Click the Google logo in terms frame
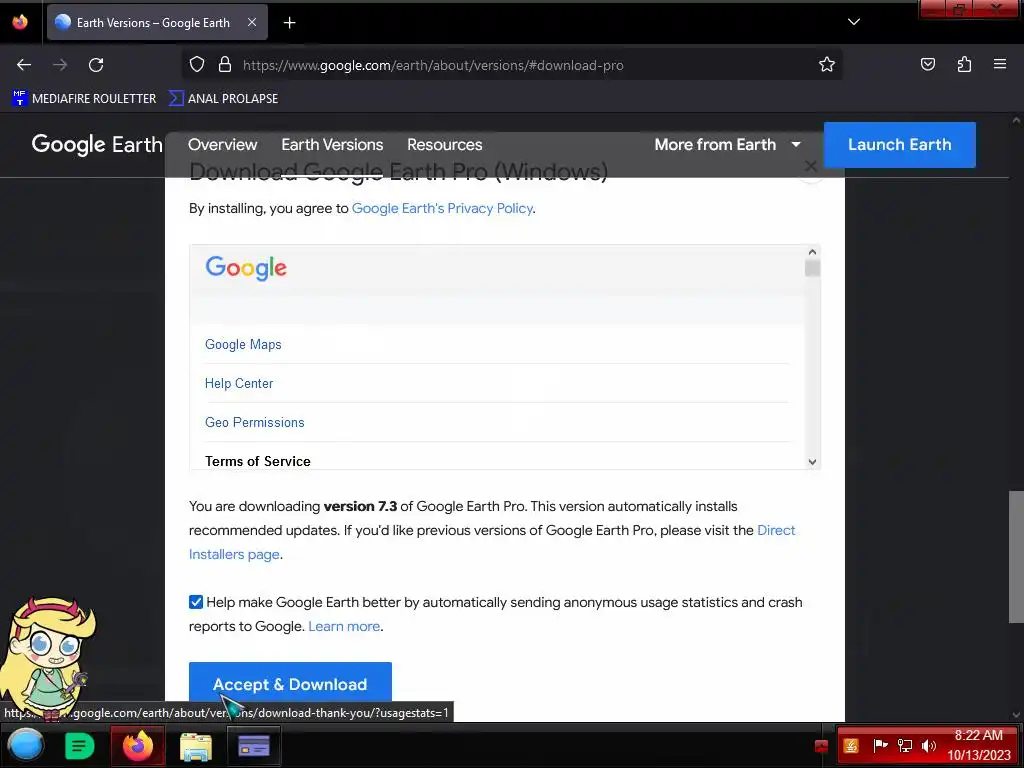The width and height of the screenshot is (1024, 768). (246, 268)
